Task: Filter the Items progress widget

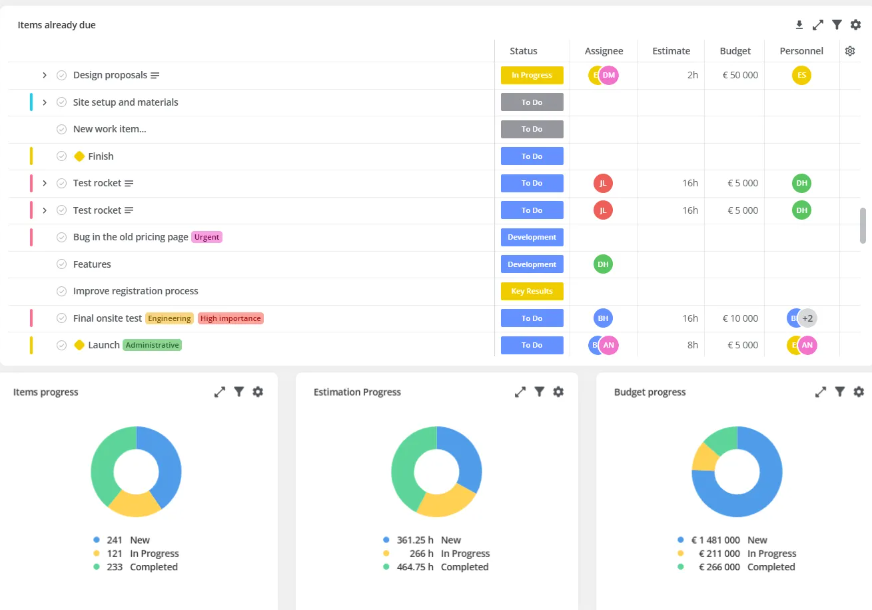Action: pos(239,392)
